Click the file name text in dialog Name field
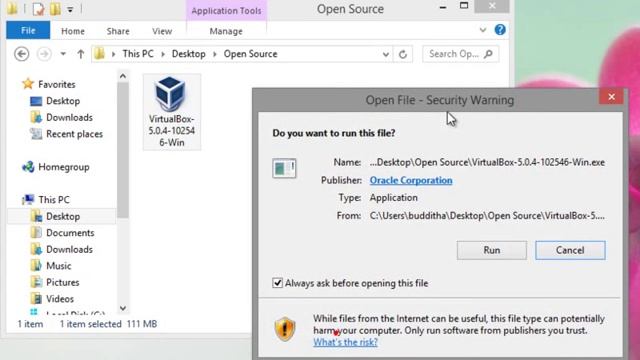 (x=487, y=162)
